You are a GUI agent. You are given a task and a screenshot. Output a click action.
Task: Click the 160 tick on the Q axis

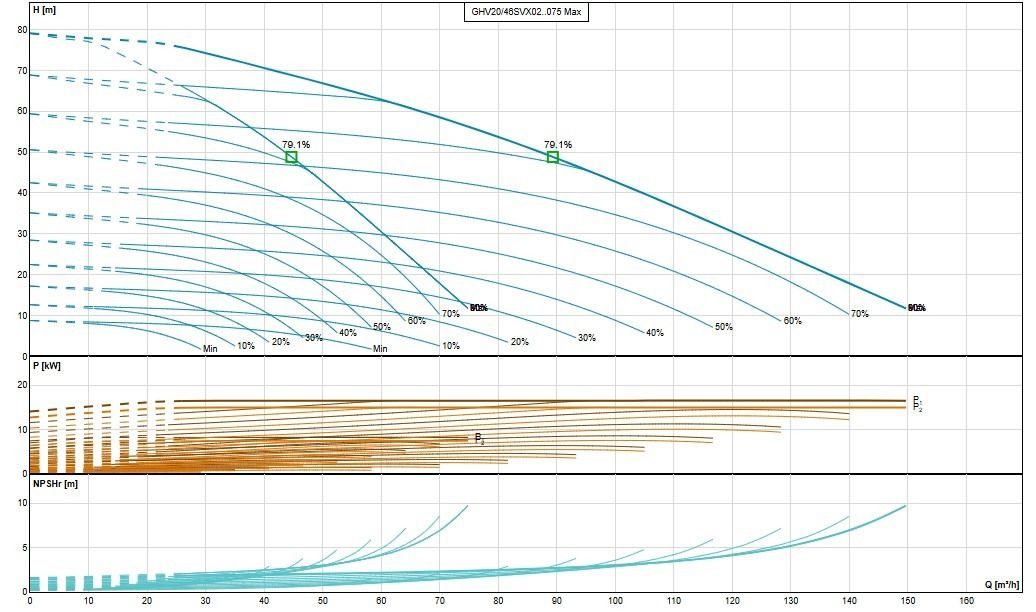[967, 601]
